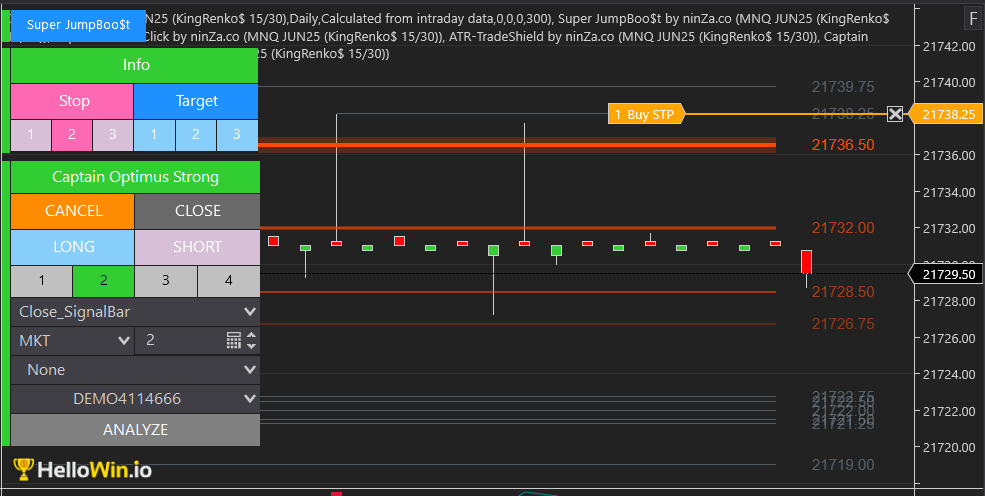The height and width of the screenshot is (496, 985).
Task: Enter a SHORT trade
Action: [x=197, y=247]
